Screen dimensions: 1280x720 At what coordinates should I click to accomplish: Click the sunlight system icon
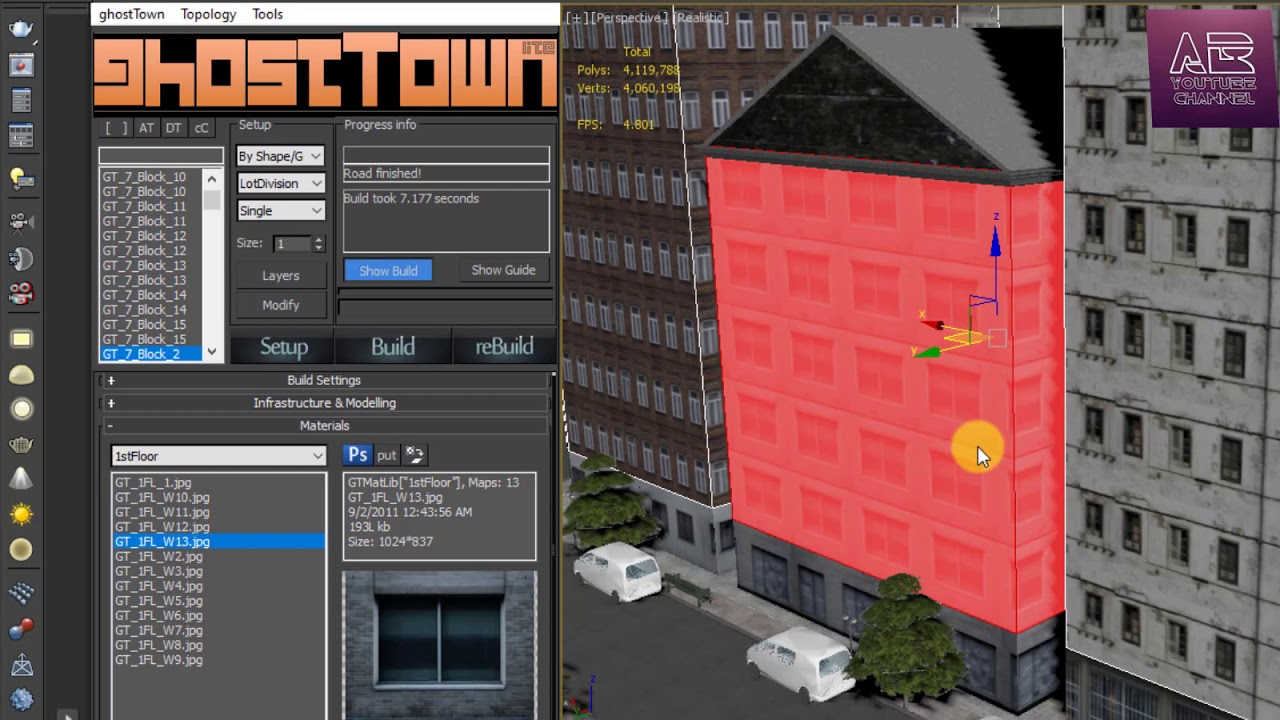coord(21,514)
